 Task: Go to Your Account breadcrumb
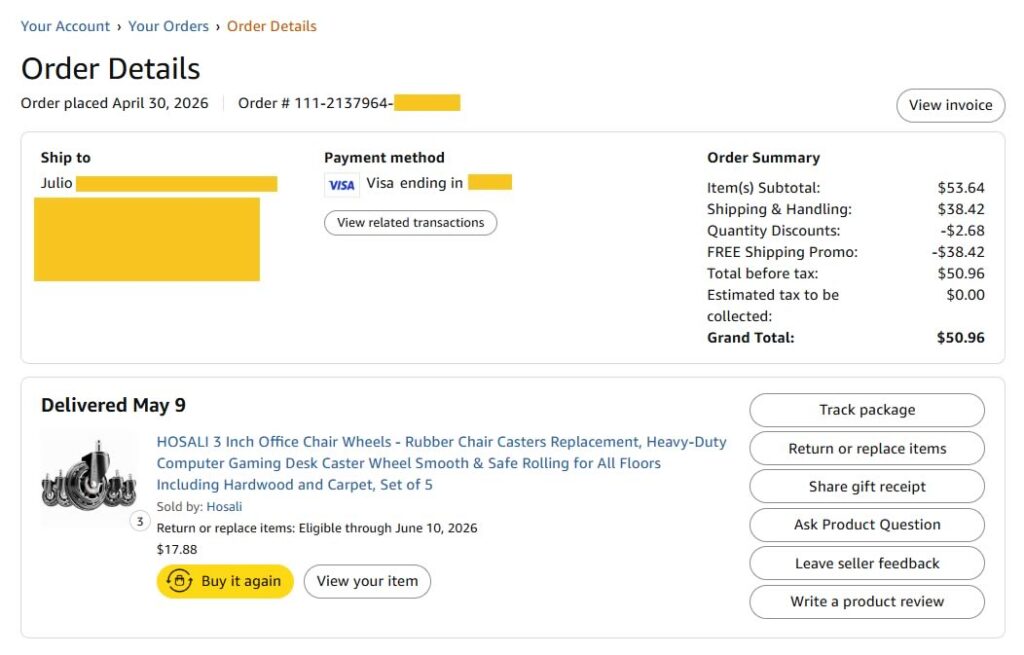click(x=65, y=26)
